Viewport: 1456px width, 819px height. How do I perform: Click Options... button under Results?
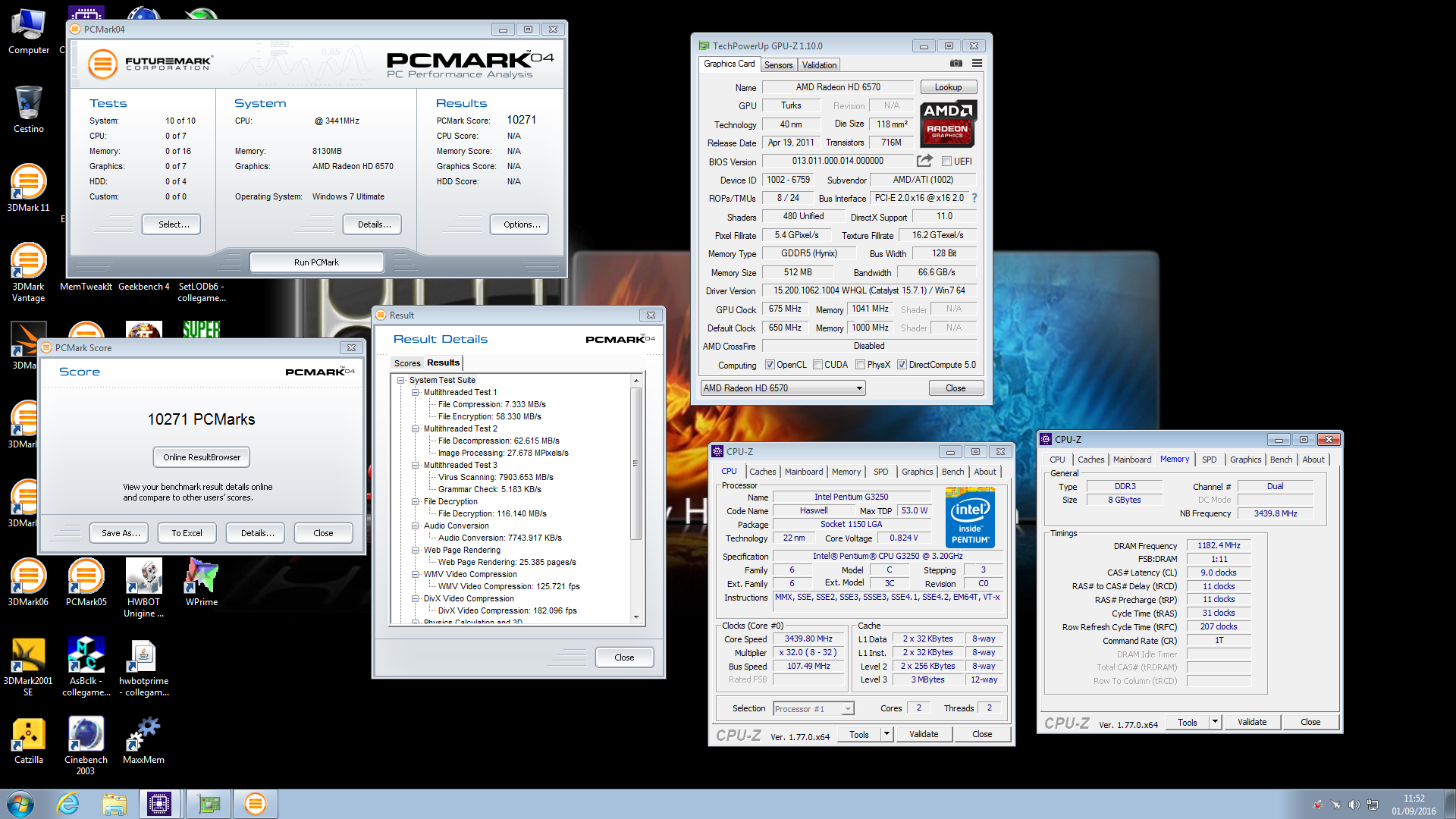click(519, 224)
